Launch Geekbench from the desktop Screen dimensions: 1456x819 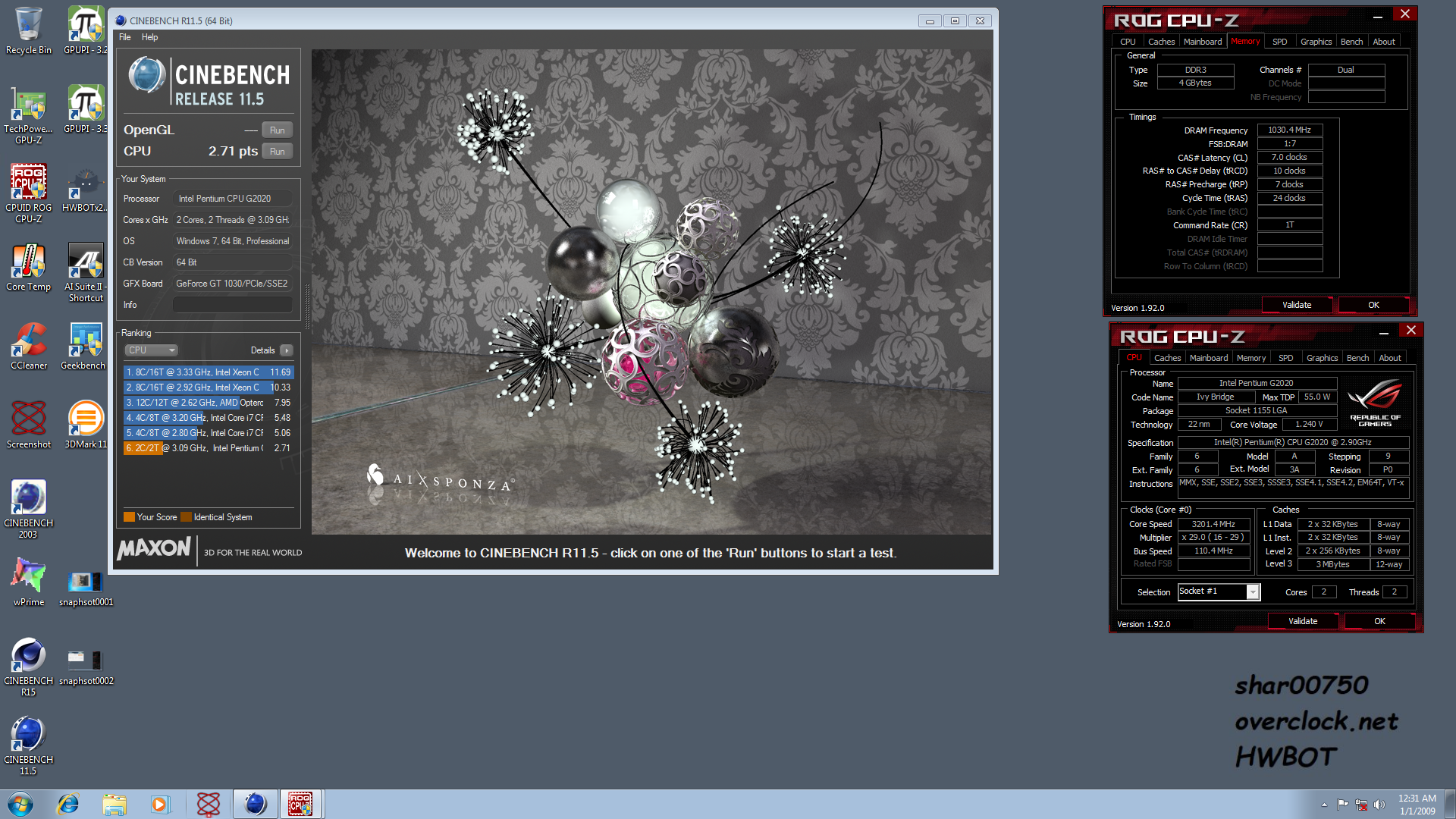83,347
